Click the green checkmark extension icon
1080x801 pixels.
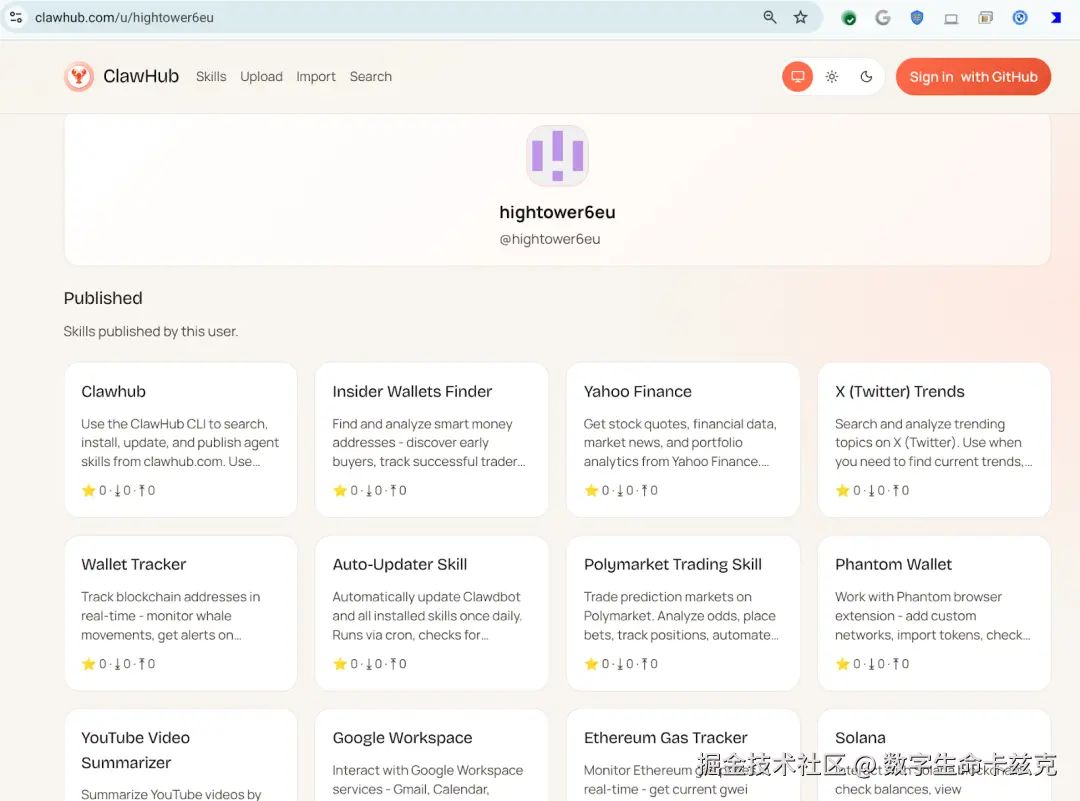click(849, 19)
